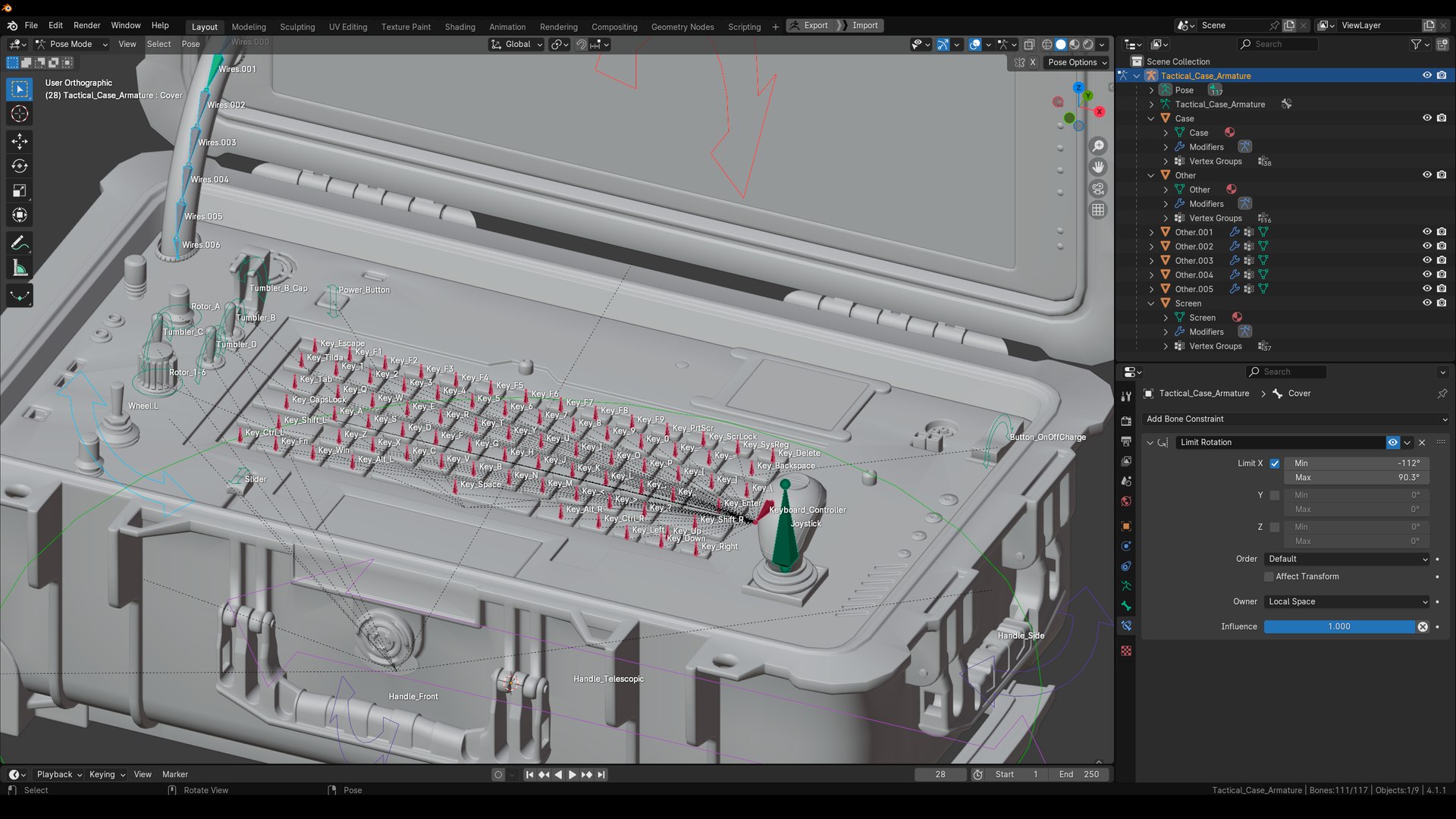Open the Bone Constraints properties tab
Viewport: 1456px width, 819px height.
[1126, 626]
